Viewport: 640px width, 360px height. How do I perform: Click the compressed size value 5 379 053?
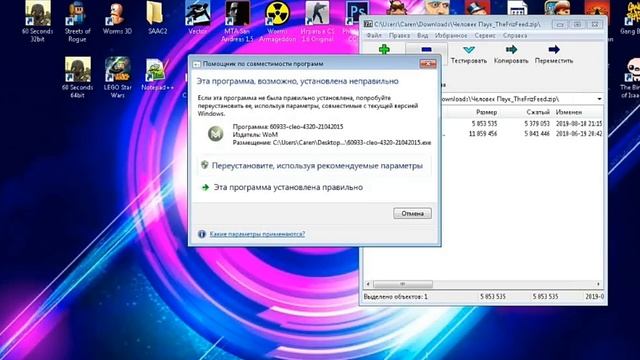[537, 123]
